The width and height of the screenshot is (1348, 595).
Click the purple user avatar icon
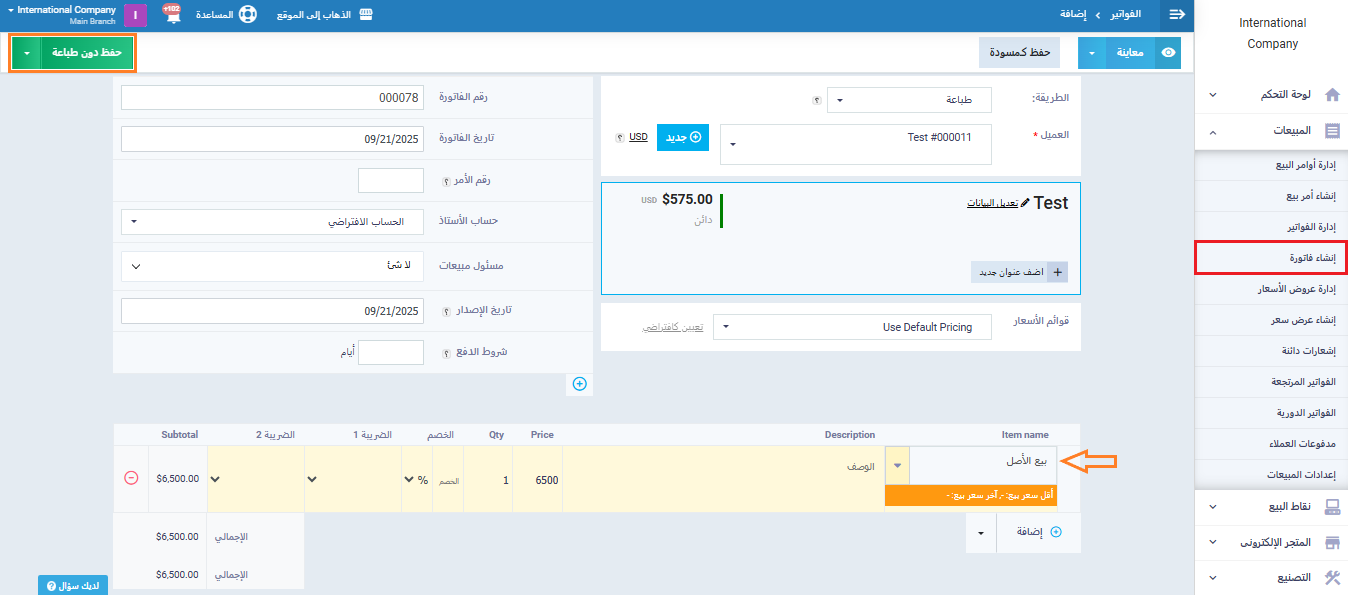coord(135,15)
